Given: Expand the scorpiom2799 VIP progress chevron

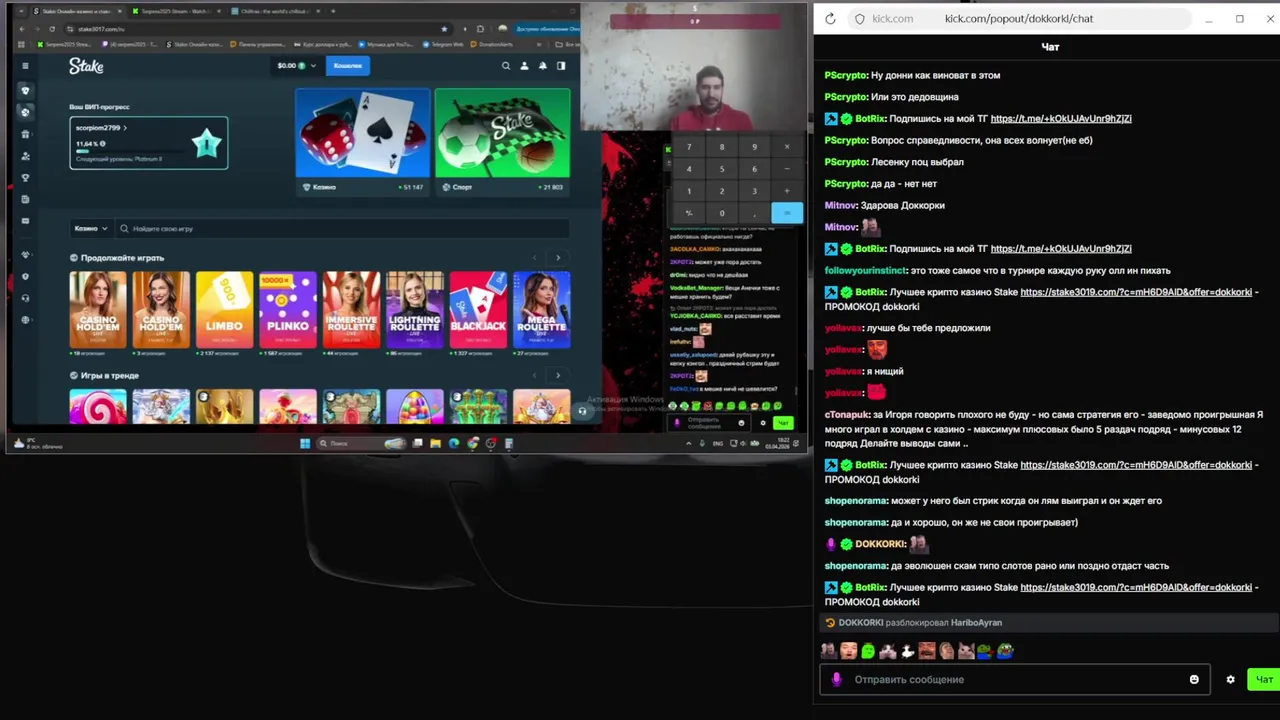Looking at the screenshot, I should [125, 128].
